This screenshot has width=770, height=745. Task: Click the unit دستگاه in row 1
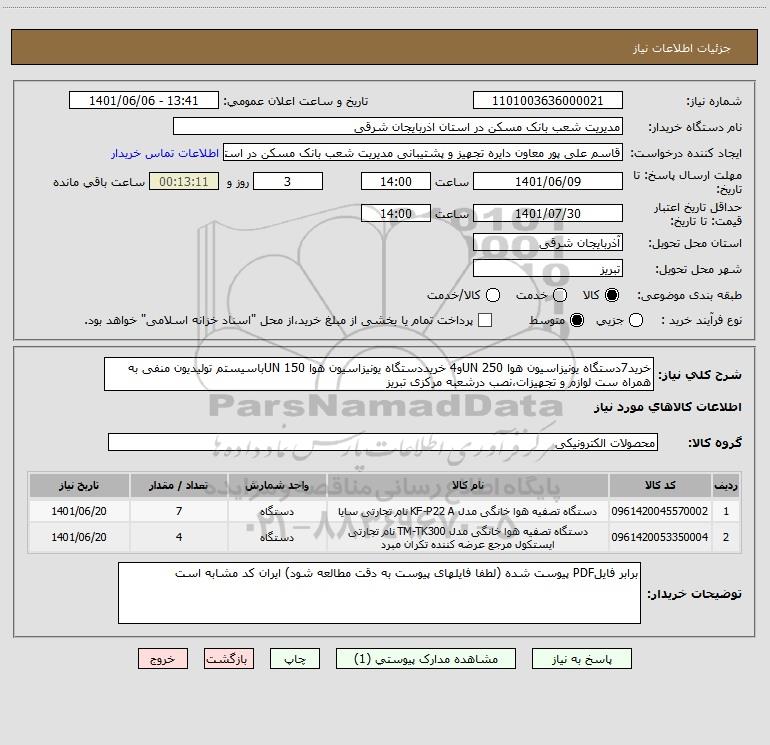pyautogui.click(x=277, y=511)
